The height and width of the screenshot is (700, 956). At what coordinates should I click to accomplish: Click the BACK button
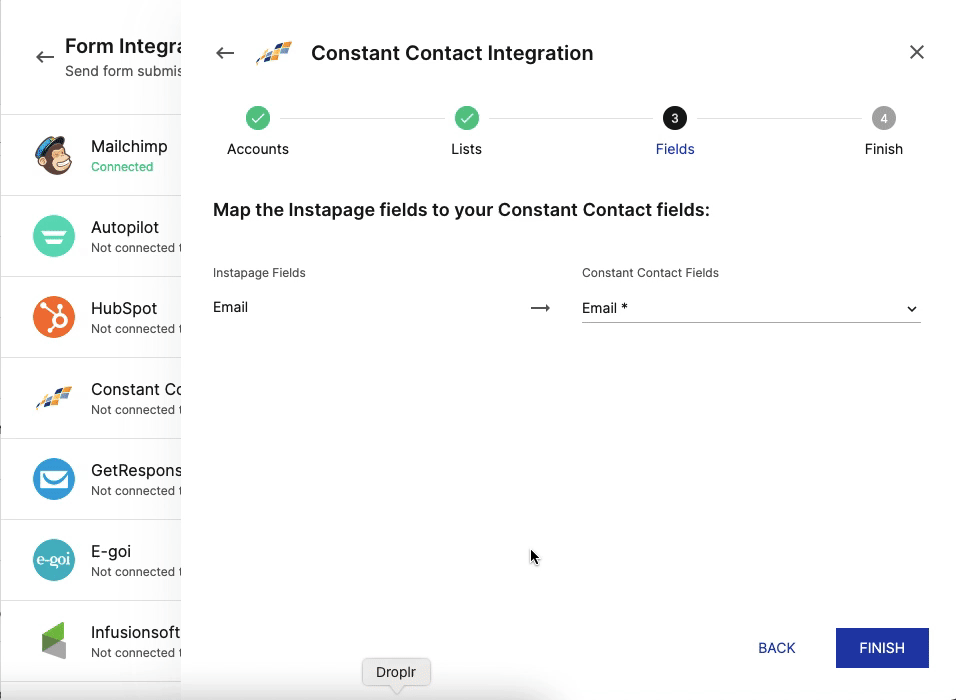tap(776, 648)
